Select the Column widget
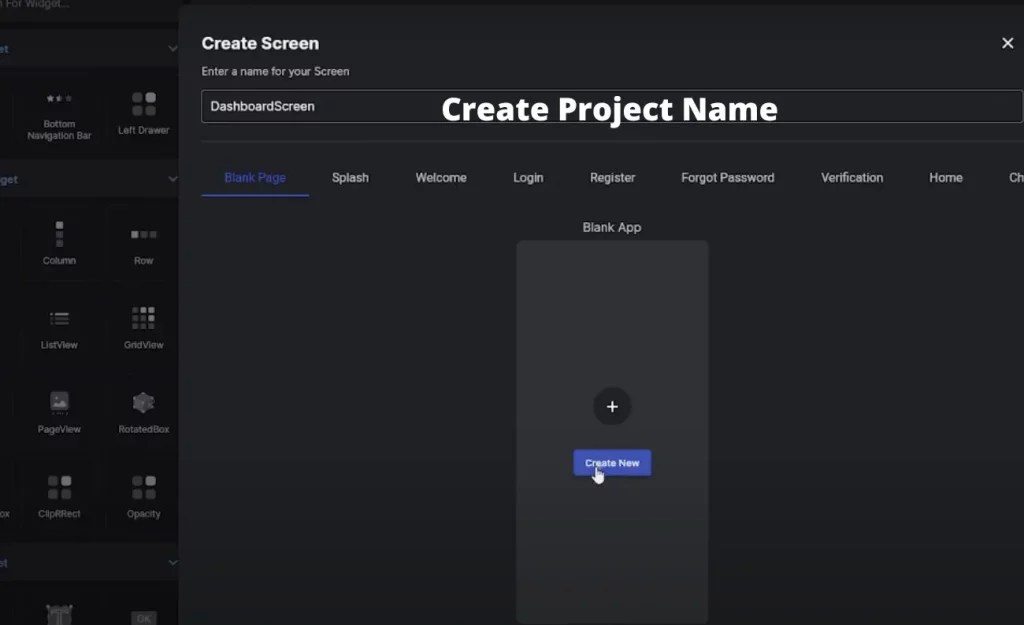 (x=58, y=240)
